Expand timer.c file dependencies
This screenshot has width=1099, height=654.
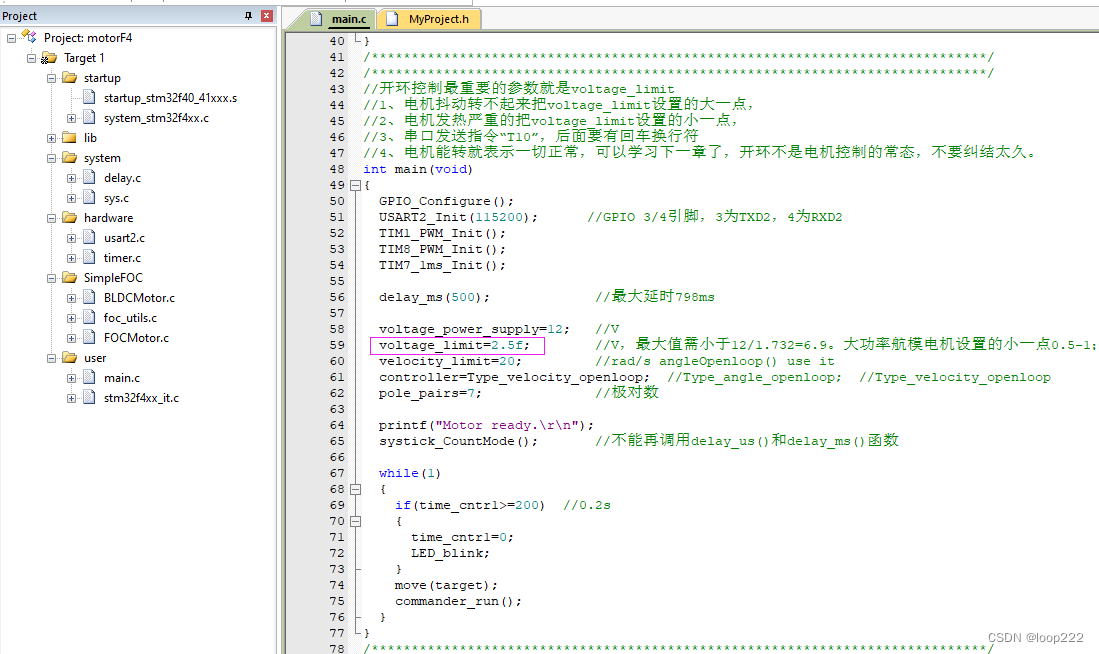coord(71,258)
